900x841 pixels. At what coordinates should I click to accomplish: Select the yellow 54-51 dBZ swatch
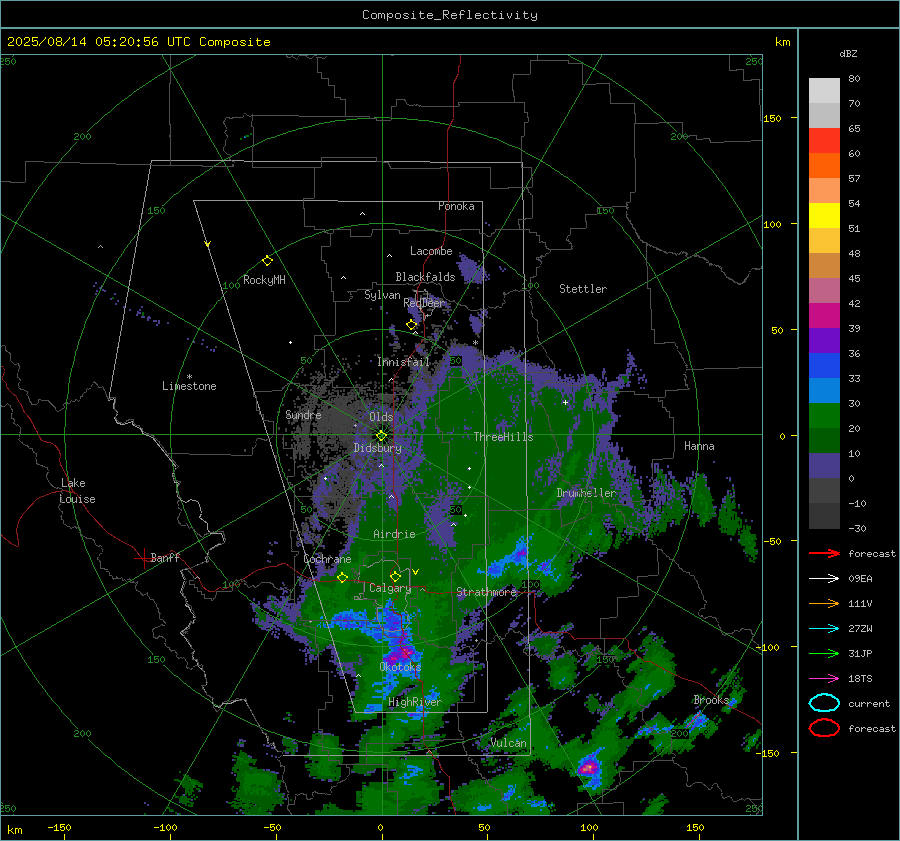click(824, 215)
